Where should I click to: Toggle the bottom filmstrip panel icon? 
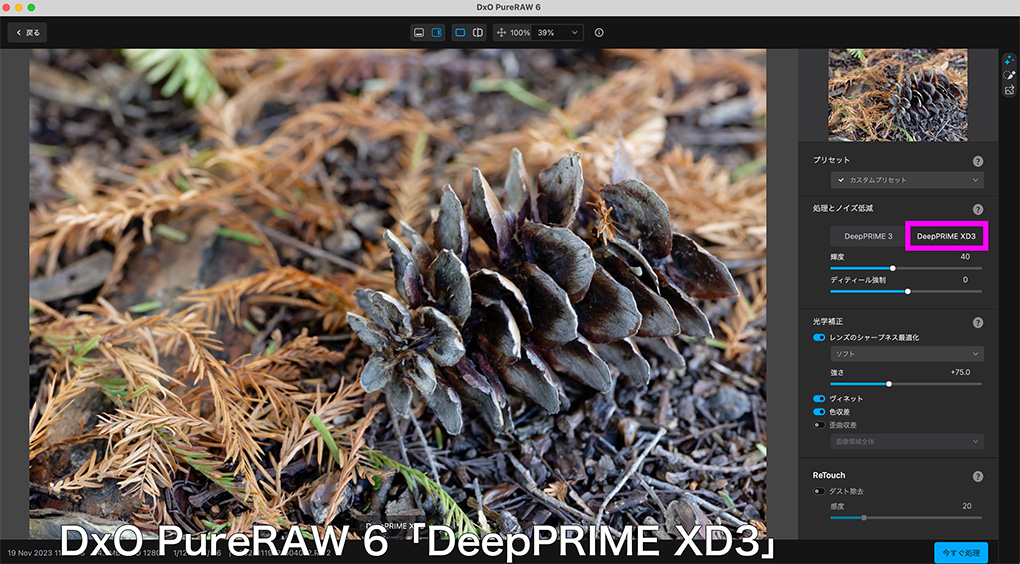[x=419, y=33]
